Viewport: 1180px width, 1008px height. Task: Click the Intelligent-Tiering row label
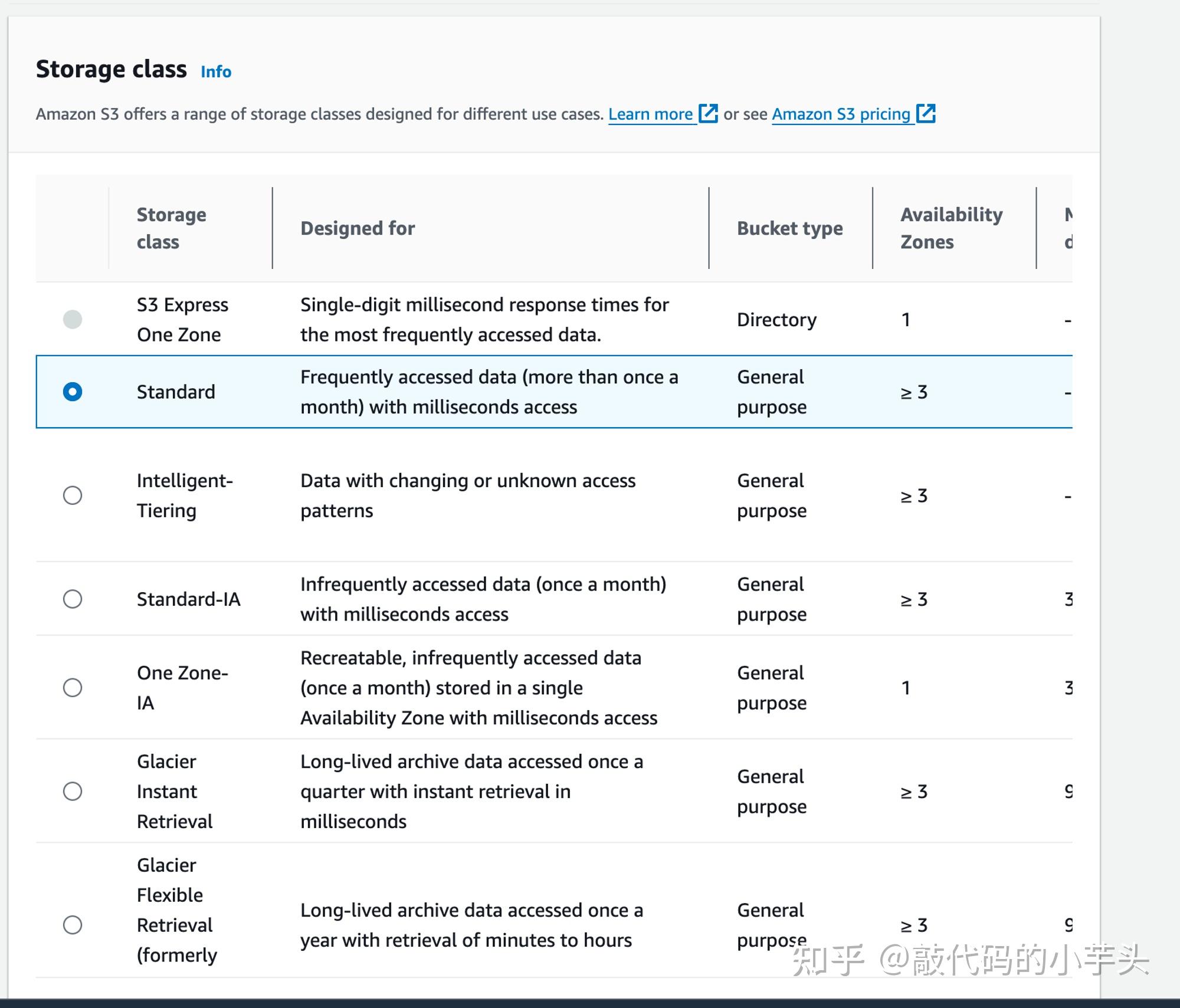click(x=185, y=495)
